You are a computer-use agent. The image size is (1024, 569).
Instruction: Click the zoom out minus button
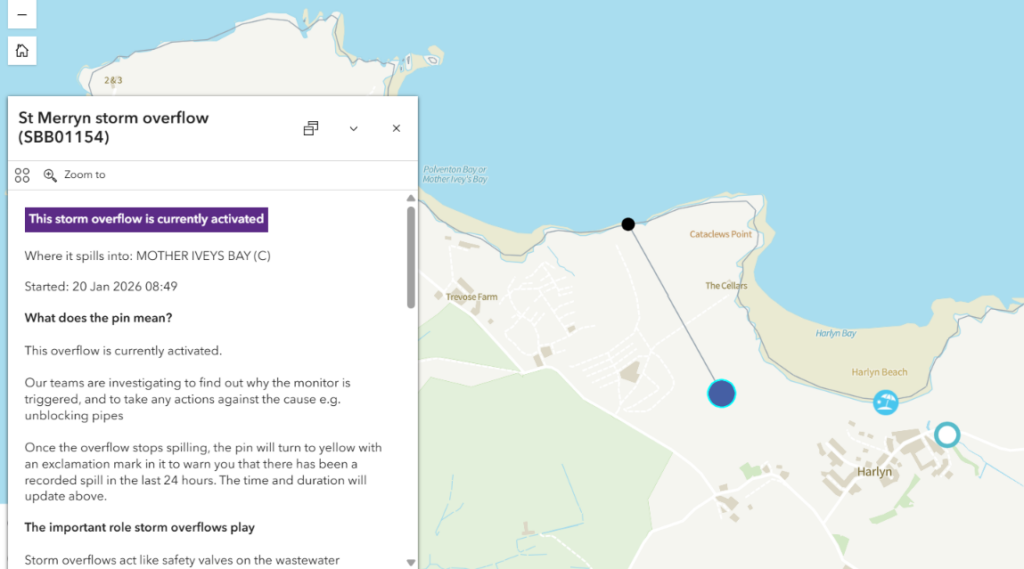point(22,14)
